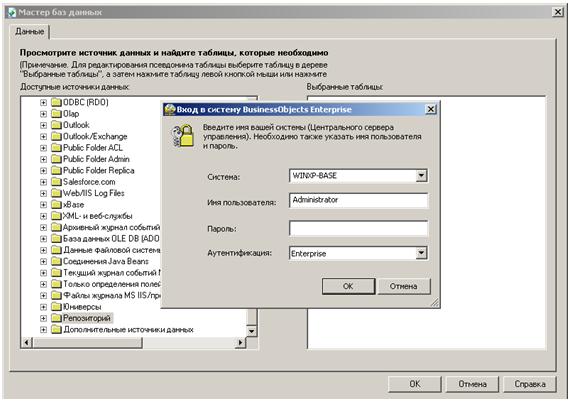Expand the Репозиторий node

[43, 318]
